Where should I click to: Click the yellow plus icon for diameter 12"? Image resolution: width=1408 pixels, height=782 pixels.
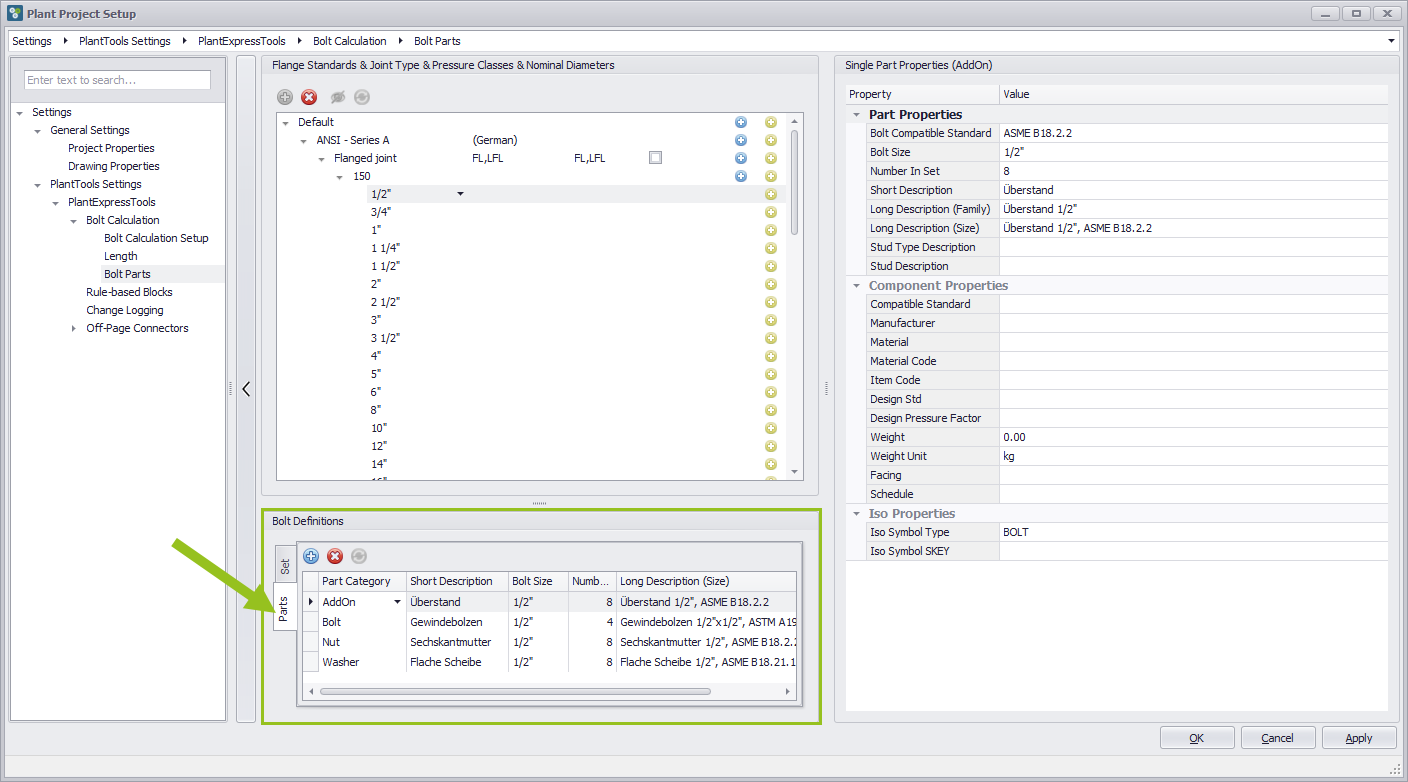coord(771,446)
